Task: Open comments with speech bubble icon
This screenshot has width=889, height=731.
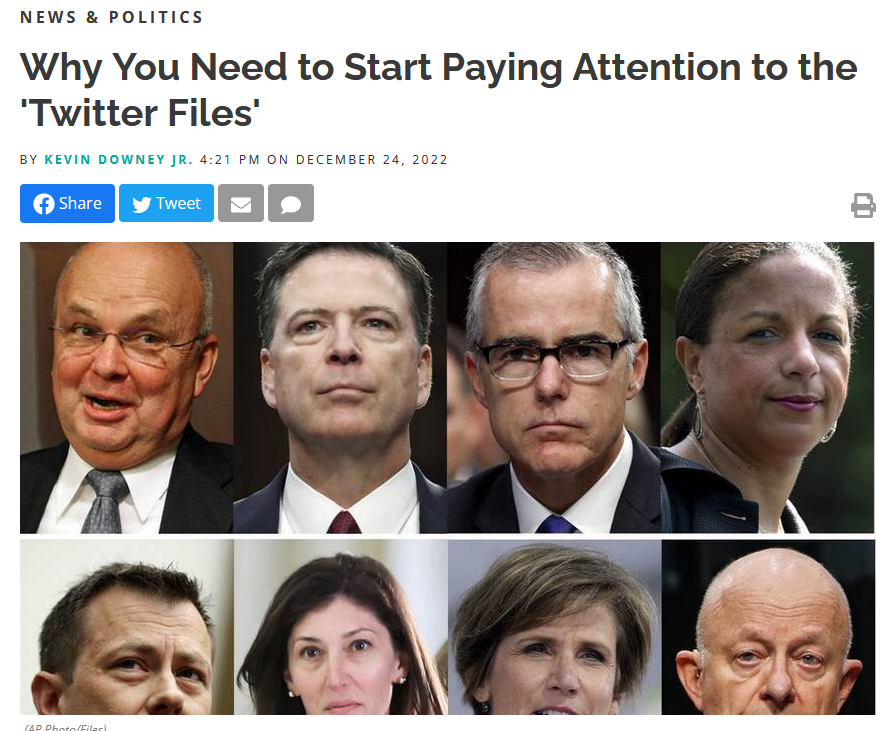Action: 291,204
